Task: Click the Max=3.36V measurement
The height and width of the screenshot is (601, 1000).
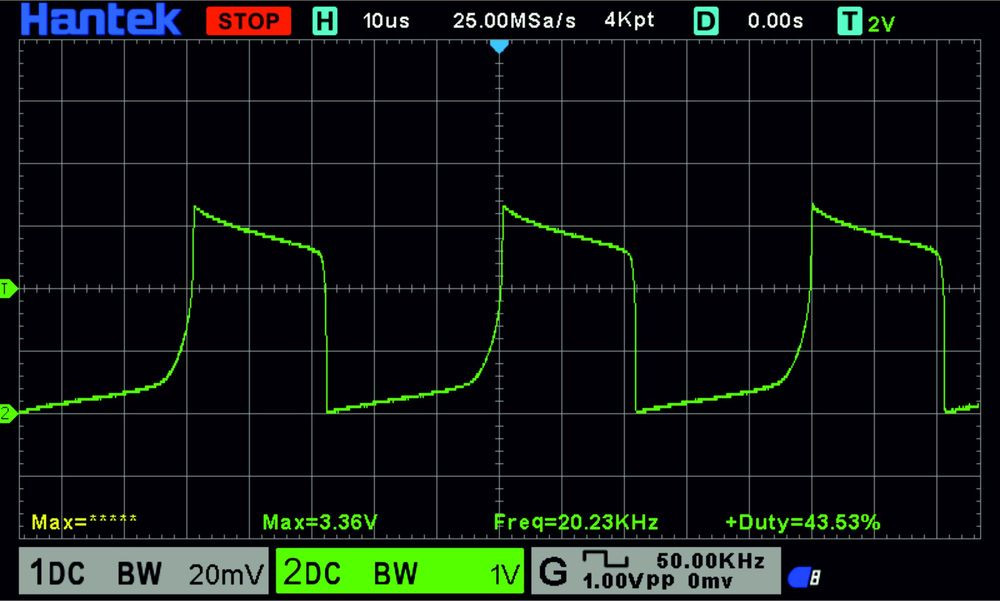Action: [320, 522]
